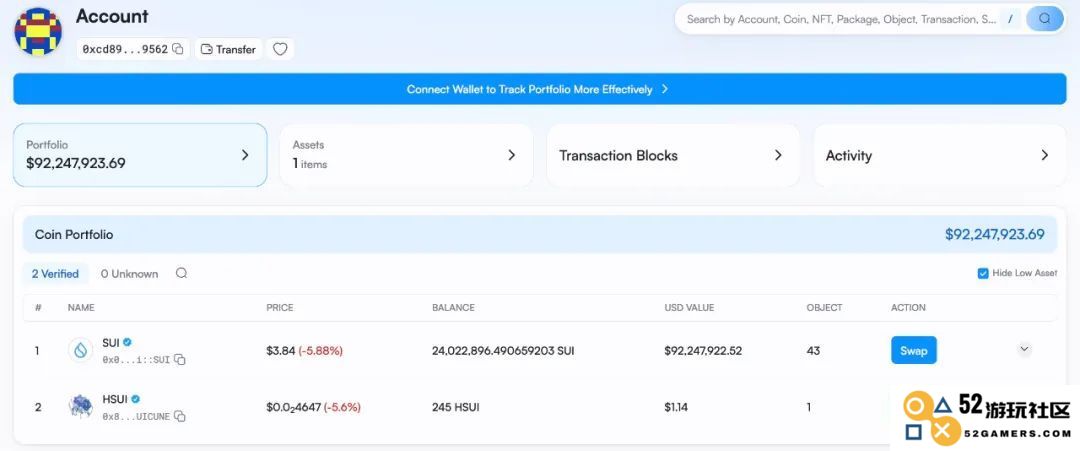This screenshot has width=1080, height=451.
Task: Click the 245 HSUI balance
Action: 455,407
